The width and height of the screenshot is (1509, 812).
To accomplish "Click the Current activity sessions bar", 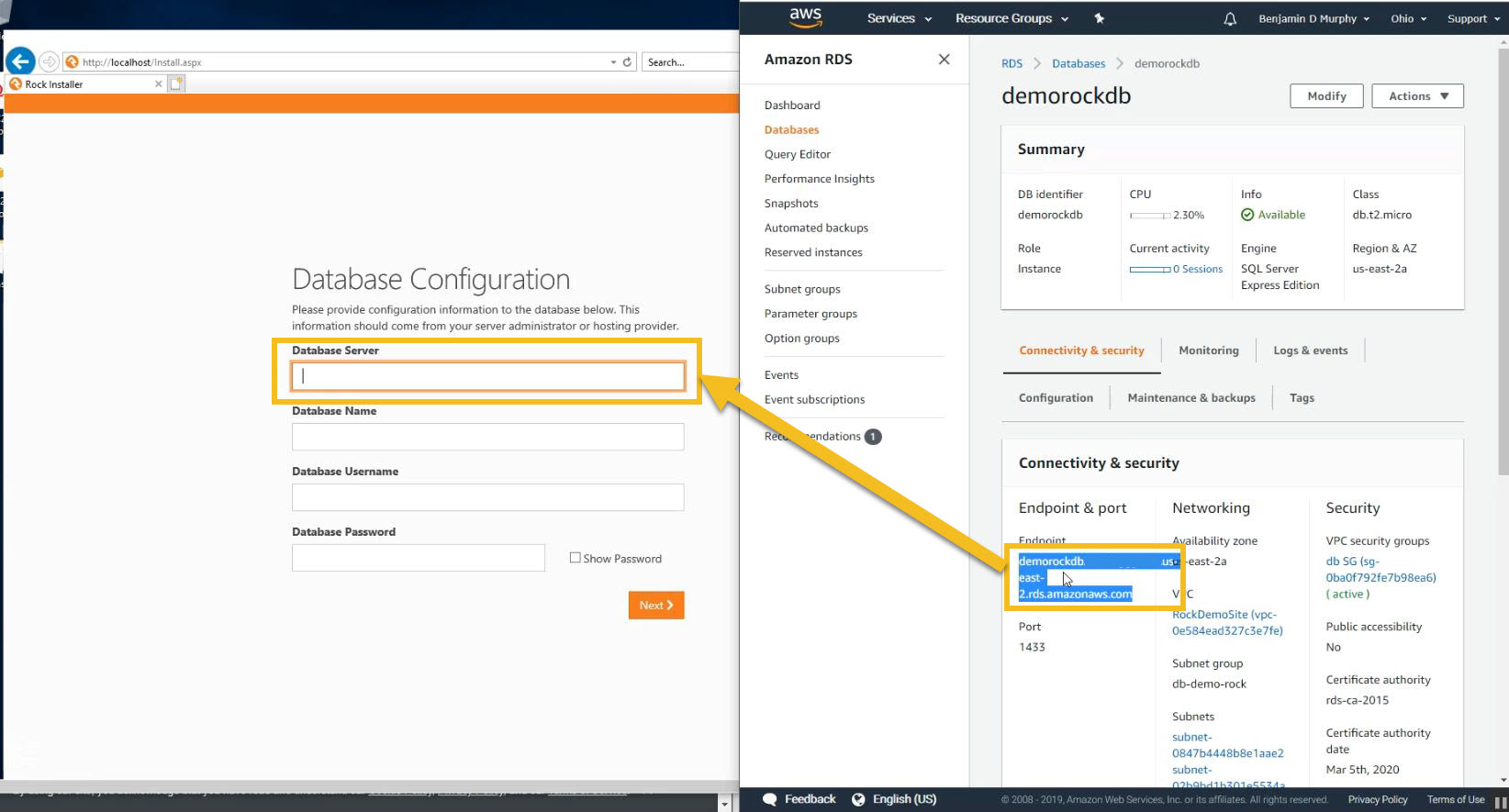I will 1150,270.
